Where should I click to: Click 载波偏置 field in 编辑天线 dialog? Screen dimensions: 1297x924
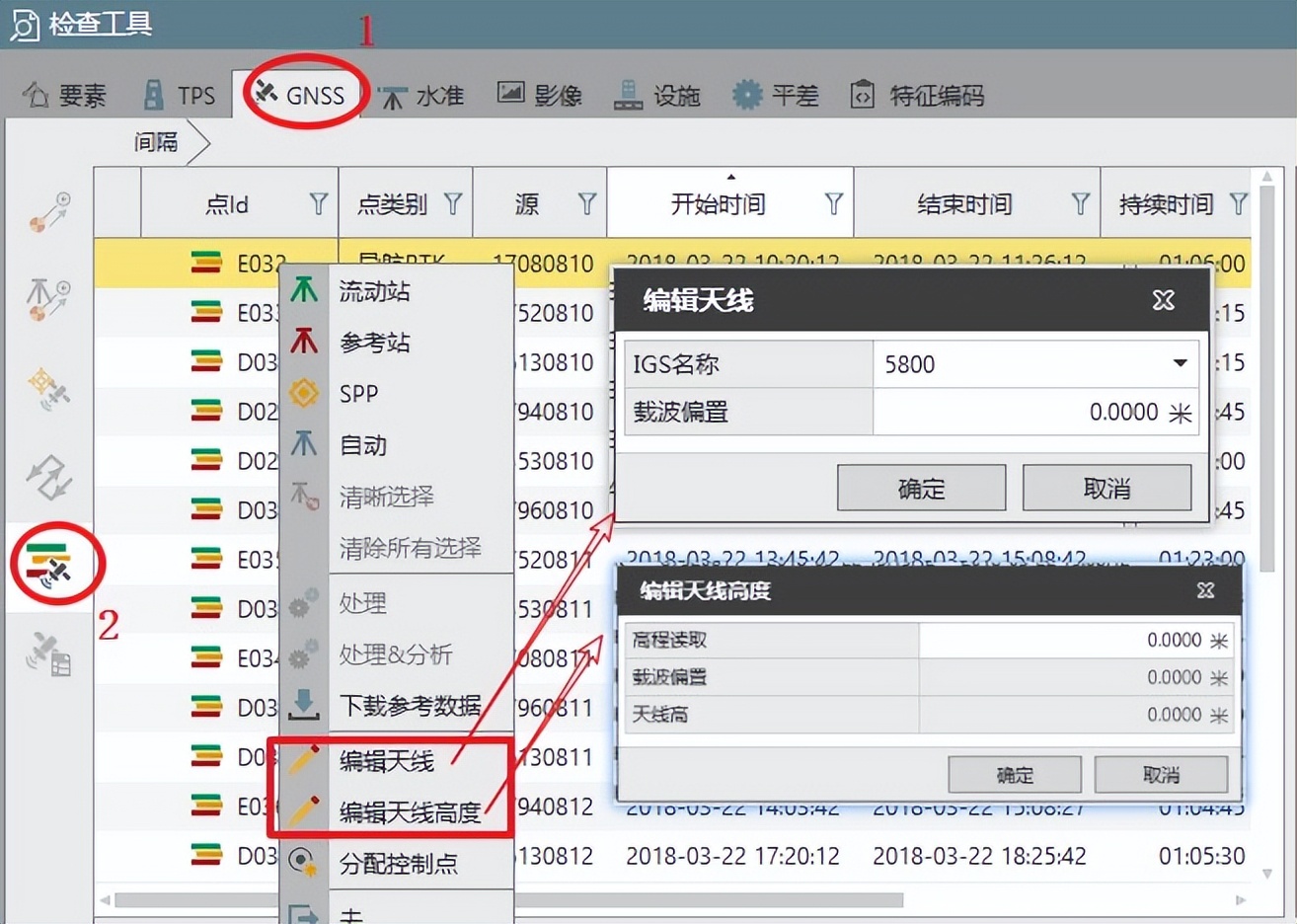click(x=1035, y=412)
